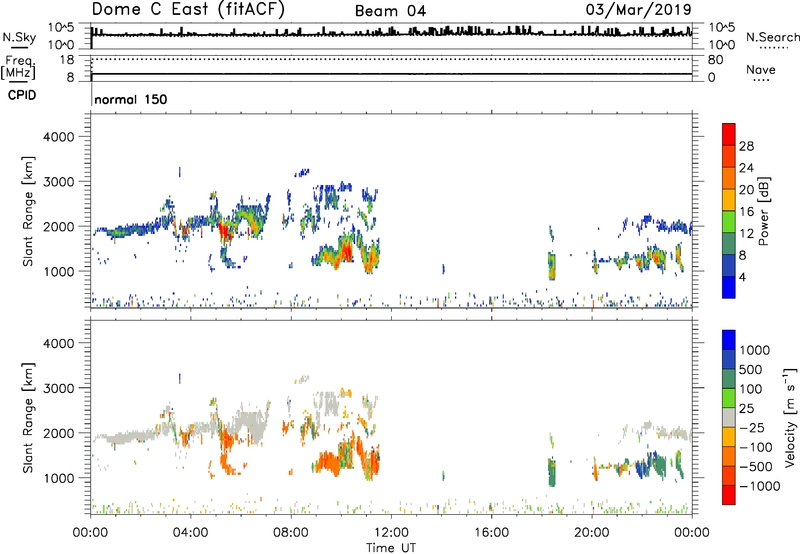Click the 'Beam 04' label

[x=390, y=11]
